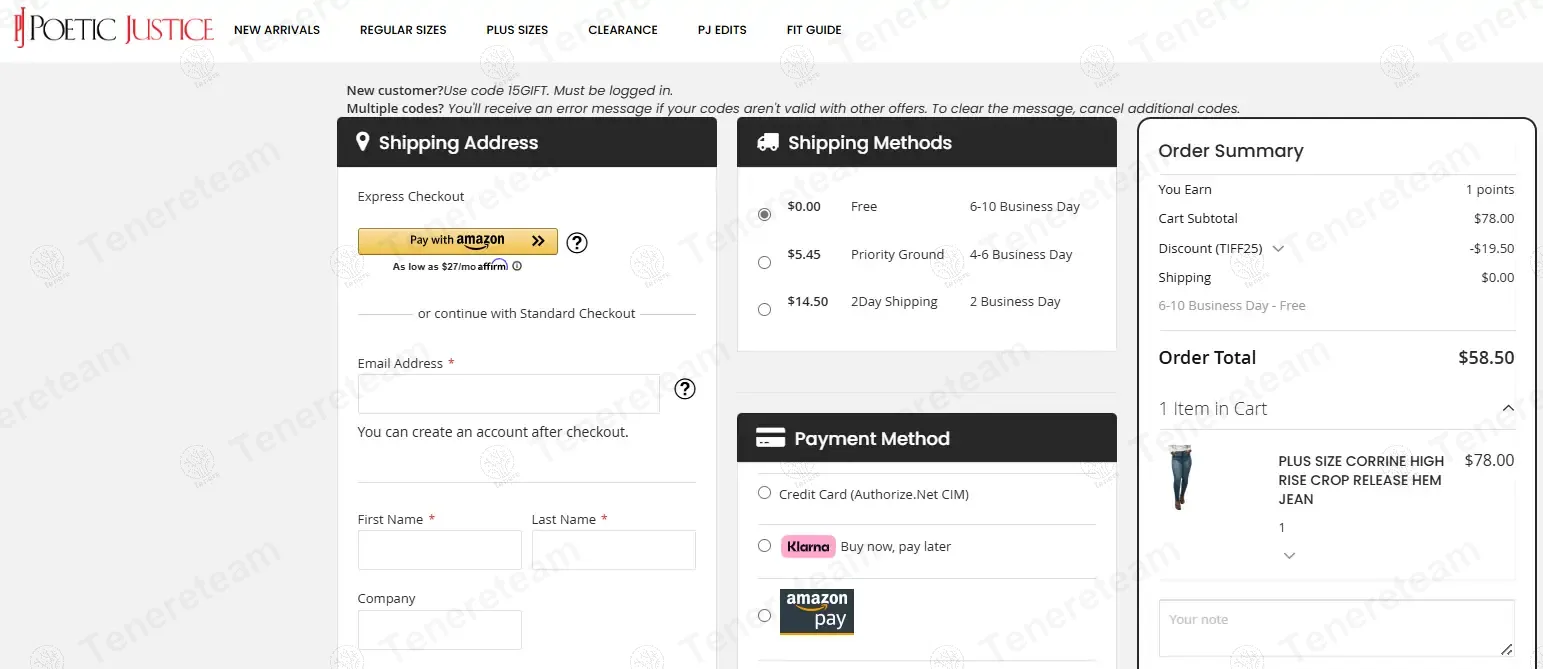The width and height of the screenshot is (1543, 669).
Task: Click the 6-10 Business Day - Free note
Action: [x=1232, y=305]
